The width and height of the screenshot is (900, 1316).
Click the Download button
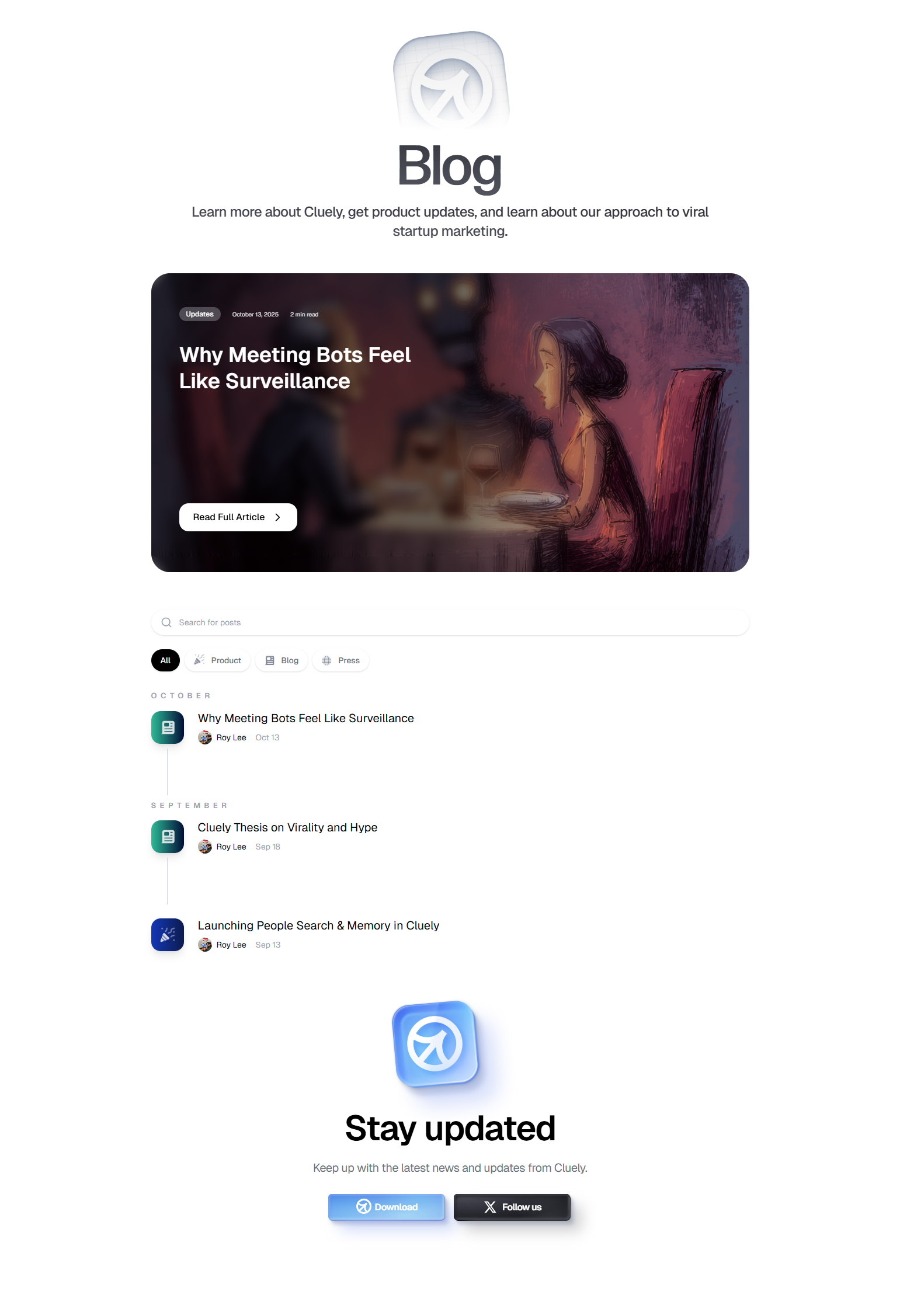pyautogui.click(x=387, y=1207)
